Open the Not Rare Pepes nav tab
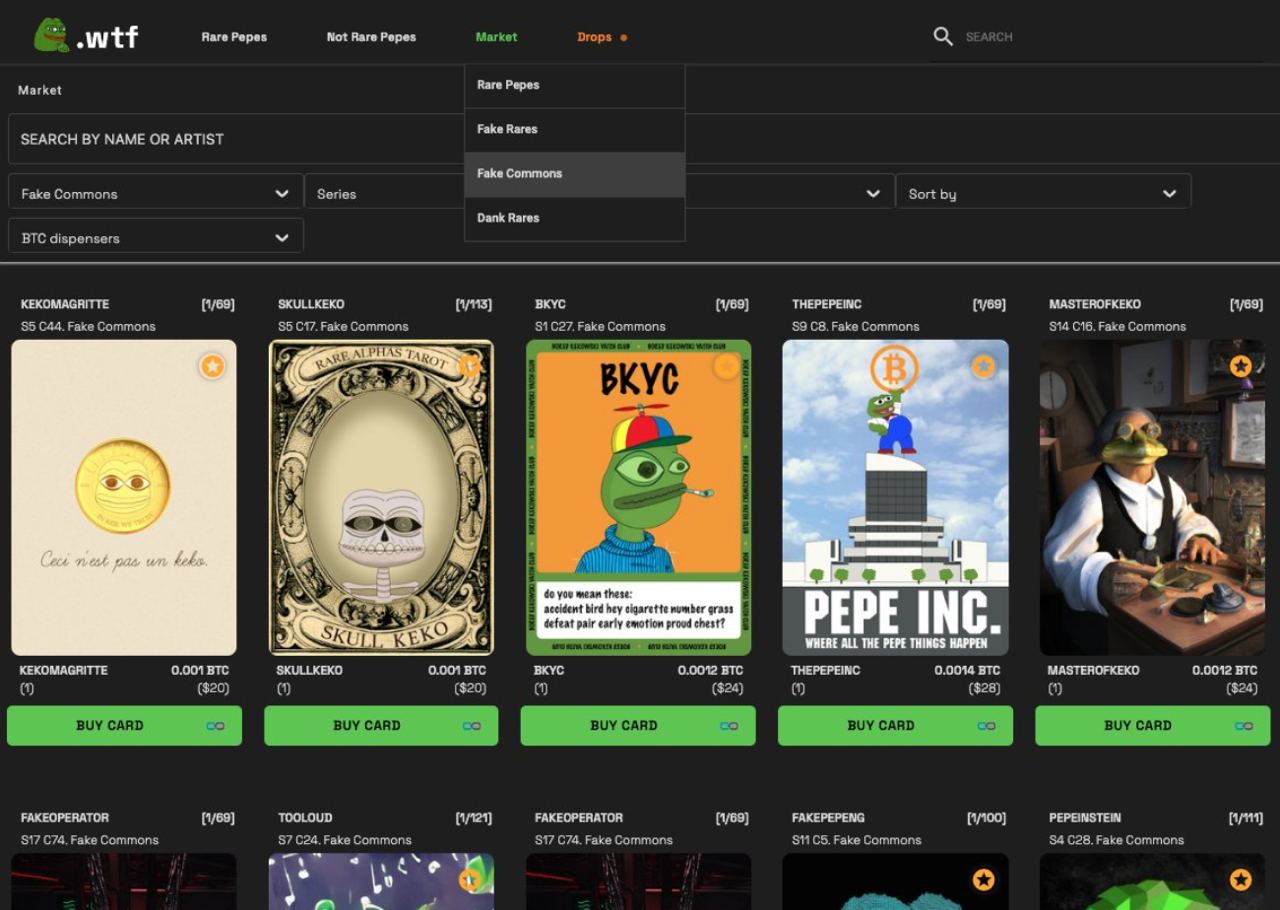Viewport: 1280px width, 910px height. tap(371, 37)
